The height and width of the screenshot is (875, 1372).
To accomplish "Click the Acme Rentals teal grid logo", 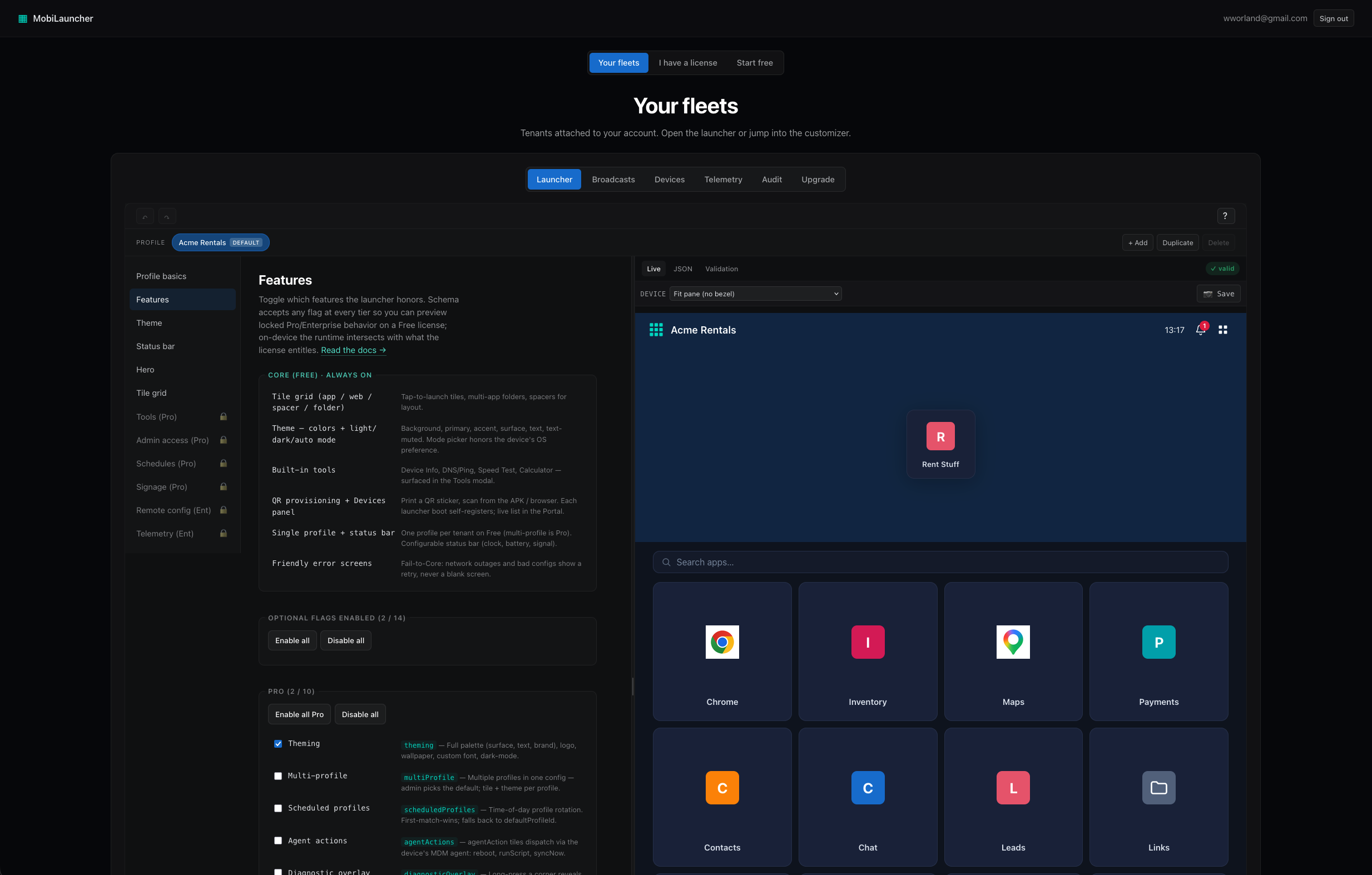I will 656,330.
